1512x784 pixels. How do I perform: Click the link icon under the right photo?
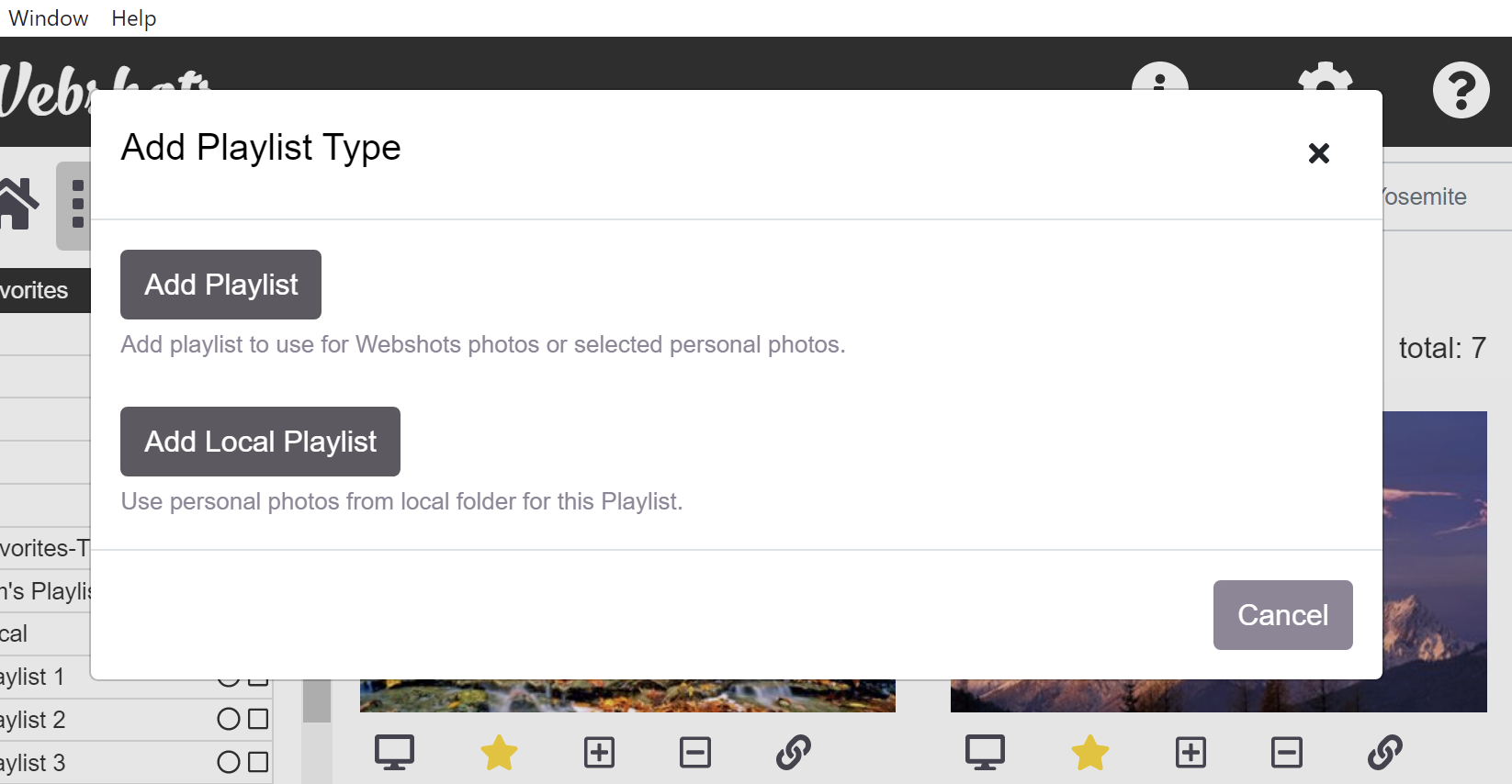point(1384,753)
